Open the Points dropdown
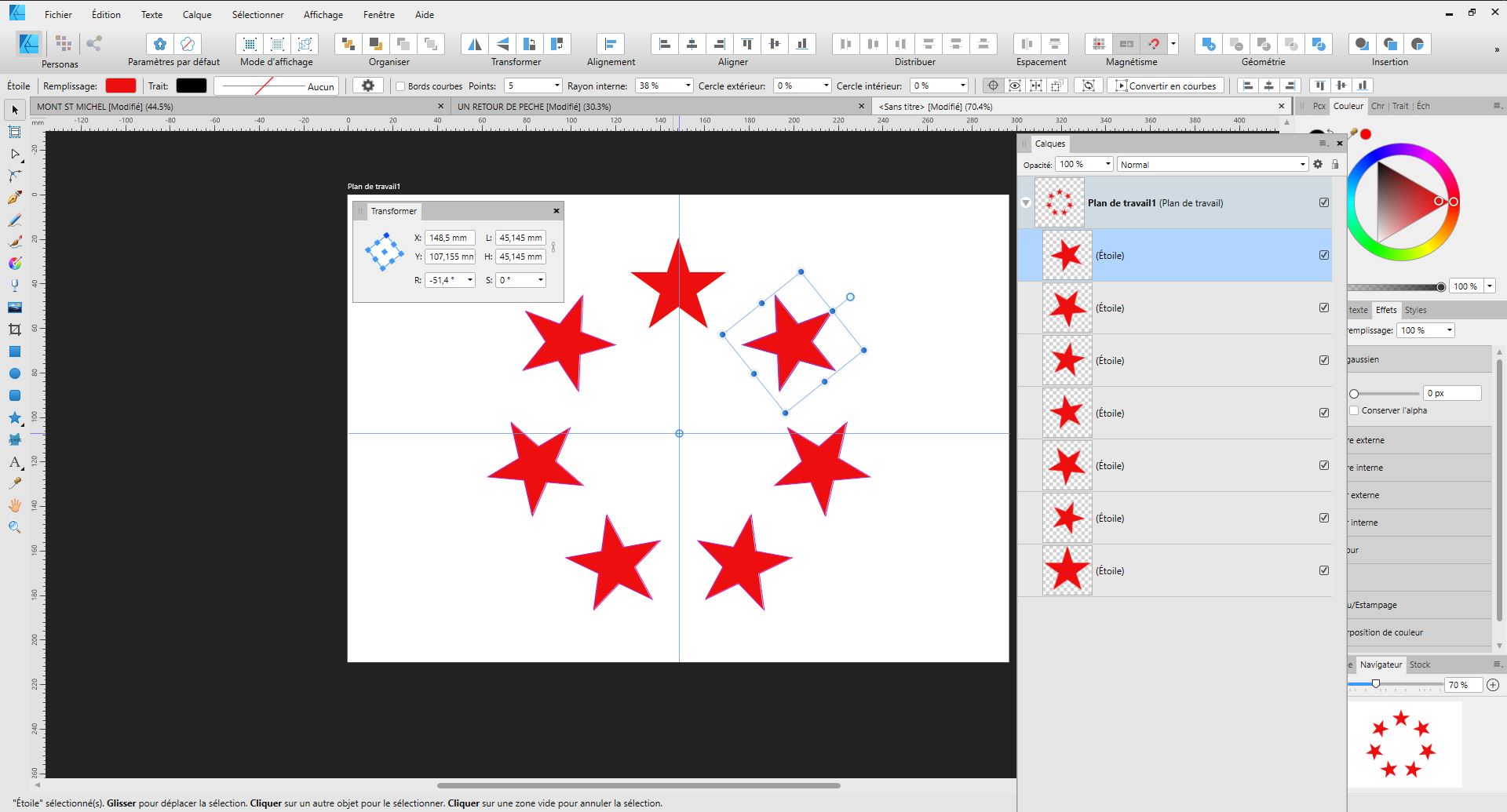The image size is (1507, 812). tap(557, 86)
